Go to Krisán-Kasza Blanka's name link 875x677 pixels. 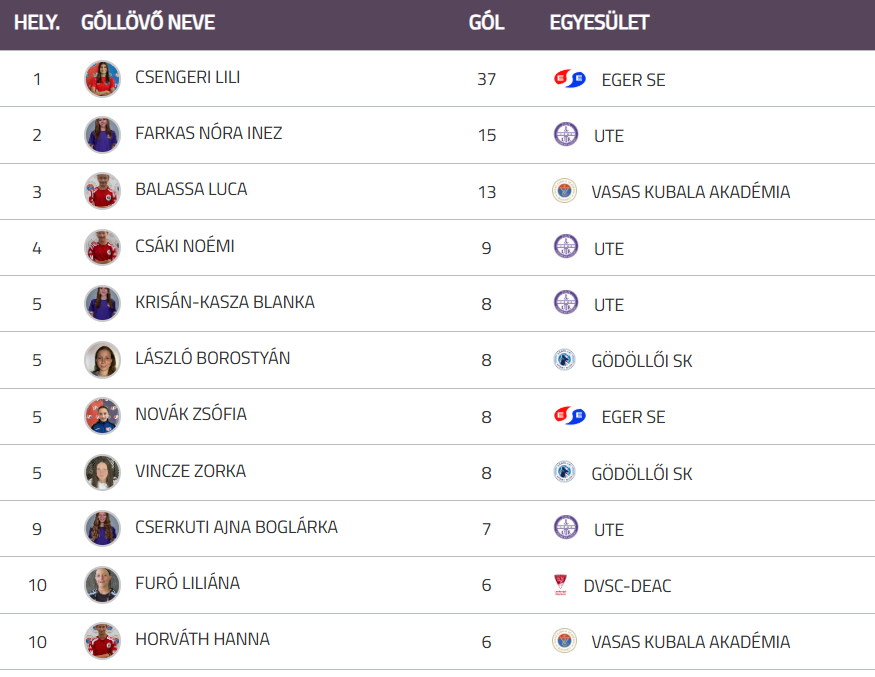click(x=225, y=302)
